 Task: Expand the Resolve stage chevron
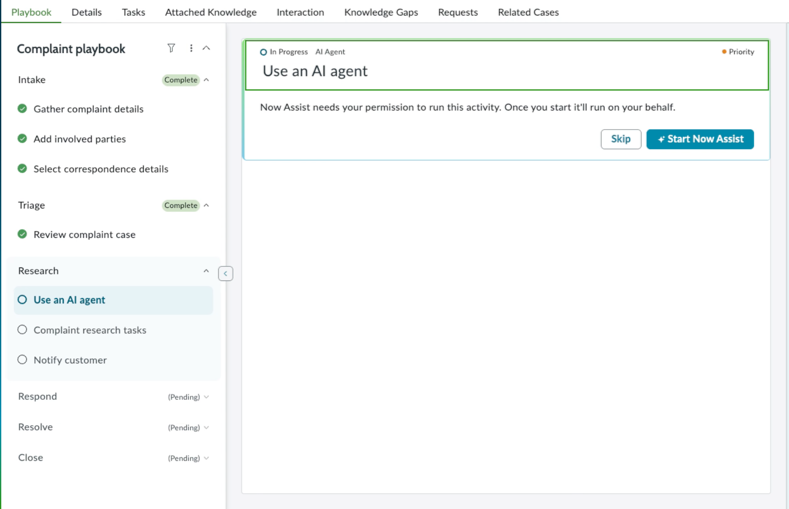206,428
